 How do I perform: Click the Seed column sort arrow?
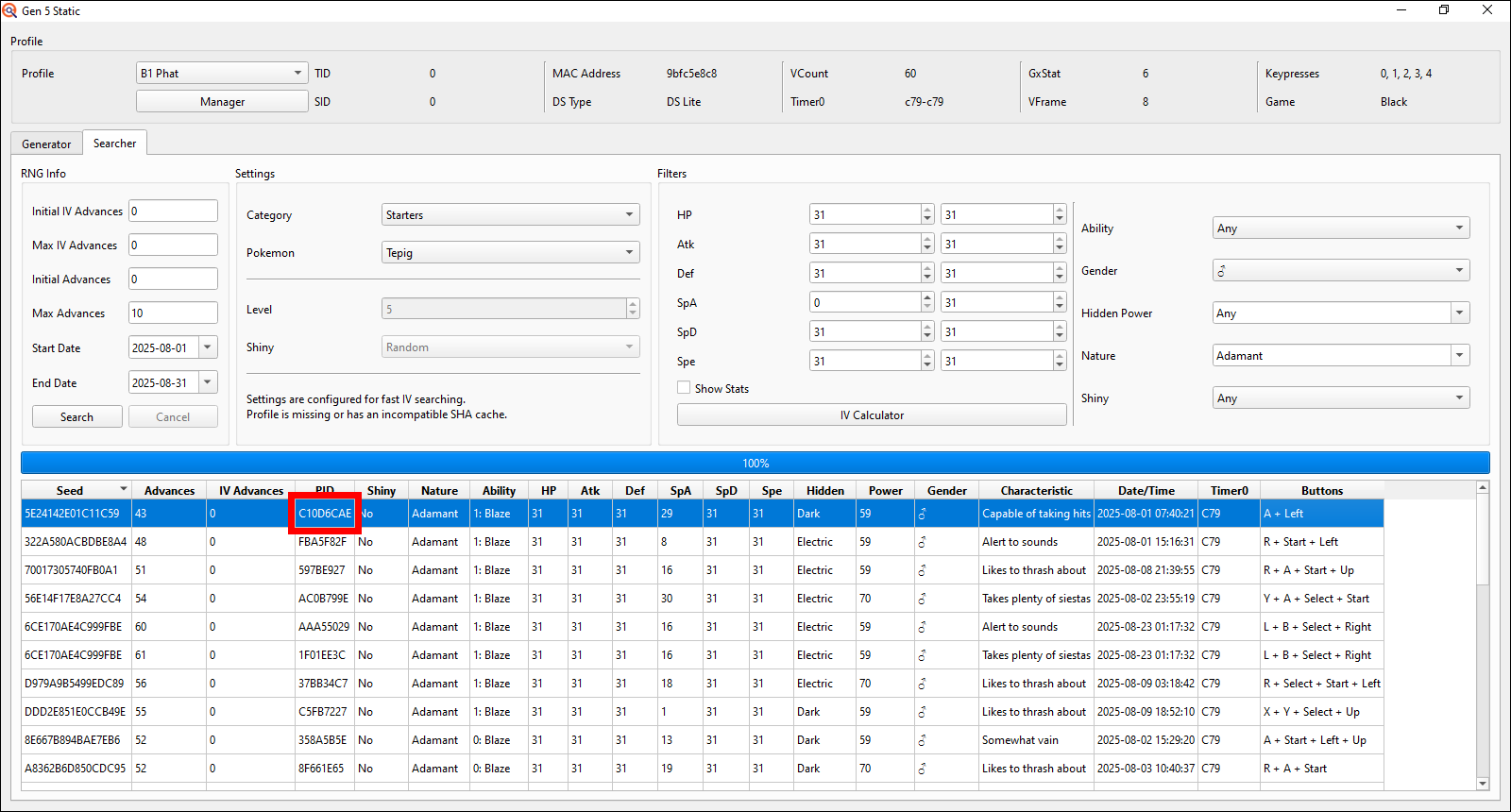123,489
